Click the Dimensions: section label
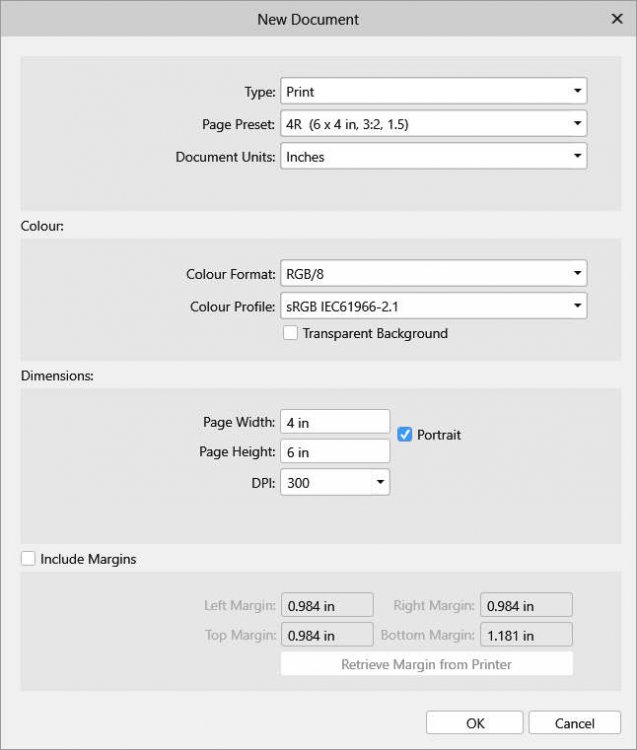The image size is (637, 750). pyautogui.click(x=57, y=375)
